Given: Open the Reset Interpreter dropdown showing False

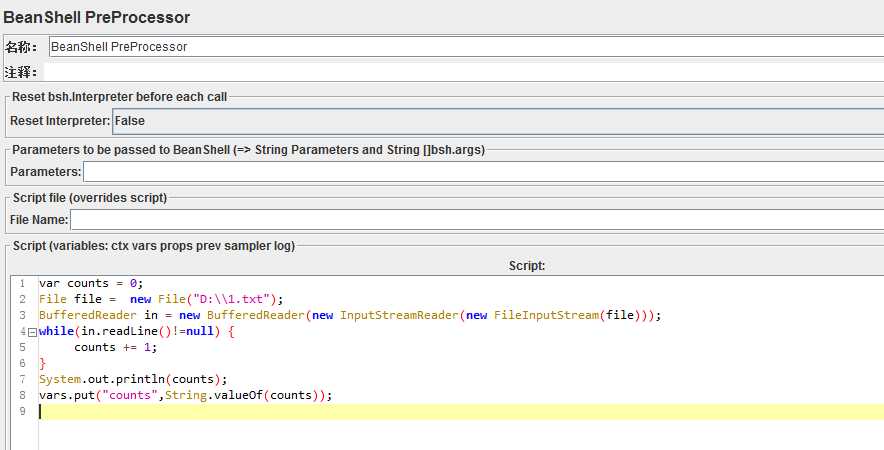Looking at the screenshot, I should point(498,121).
